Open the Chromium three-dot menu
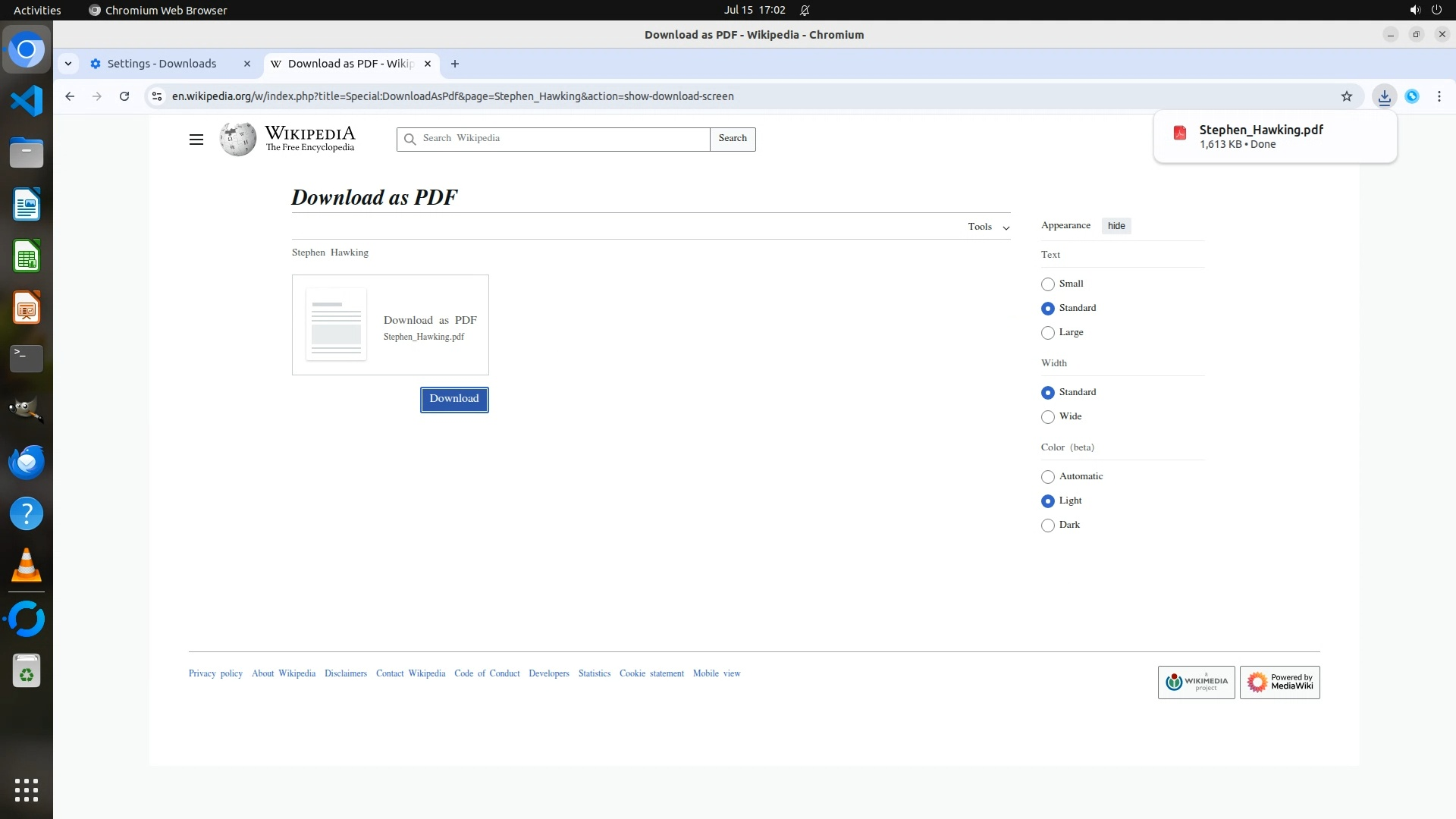Image resolution: width=1456 pixels, height=819 pixels. tap(1439, 96)
